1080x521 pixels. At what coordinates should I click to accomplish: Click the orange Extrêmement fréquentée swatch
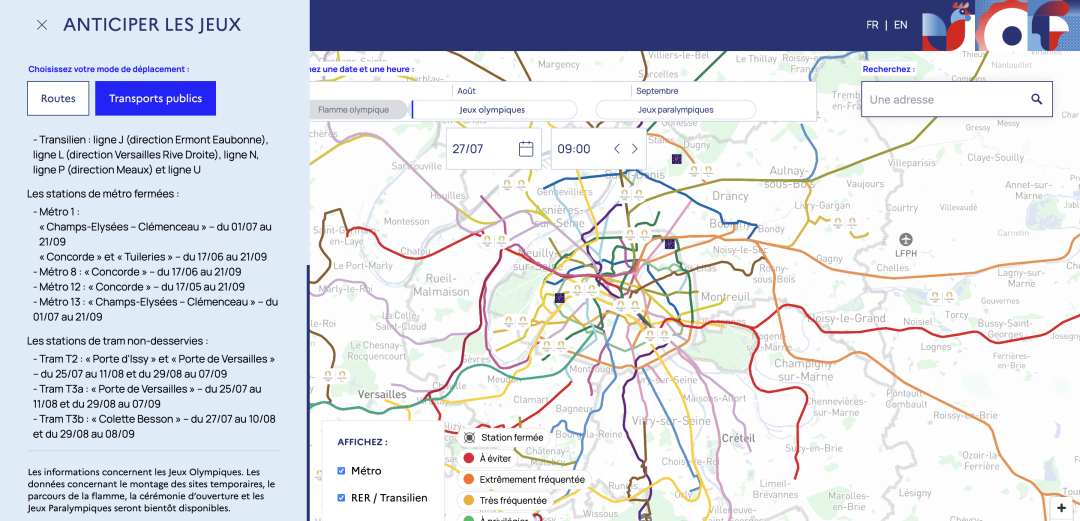pyautogui.click(x=469, y=479)
